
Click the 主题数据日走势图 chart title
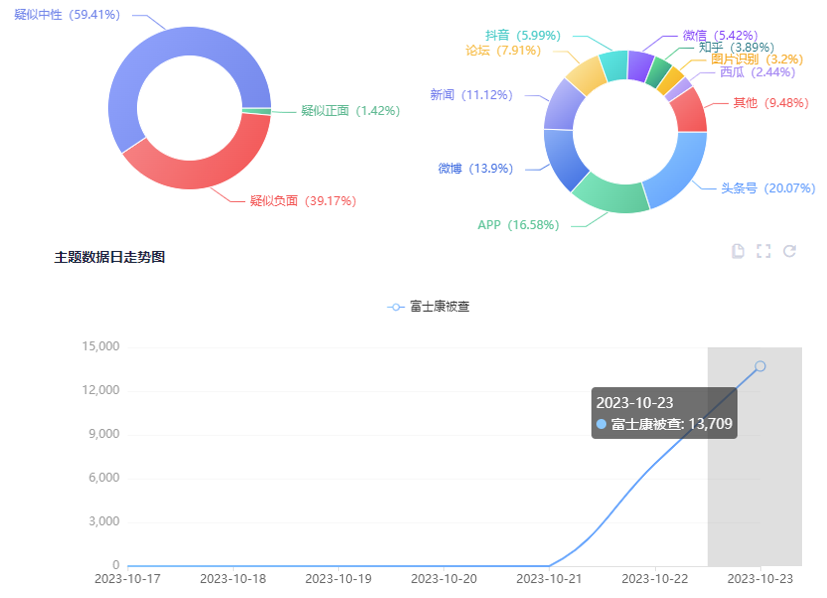coord(109,257)
